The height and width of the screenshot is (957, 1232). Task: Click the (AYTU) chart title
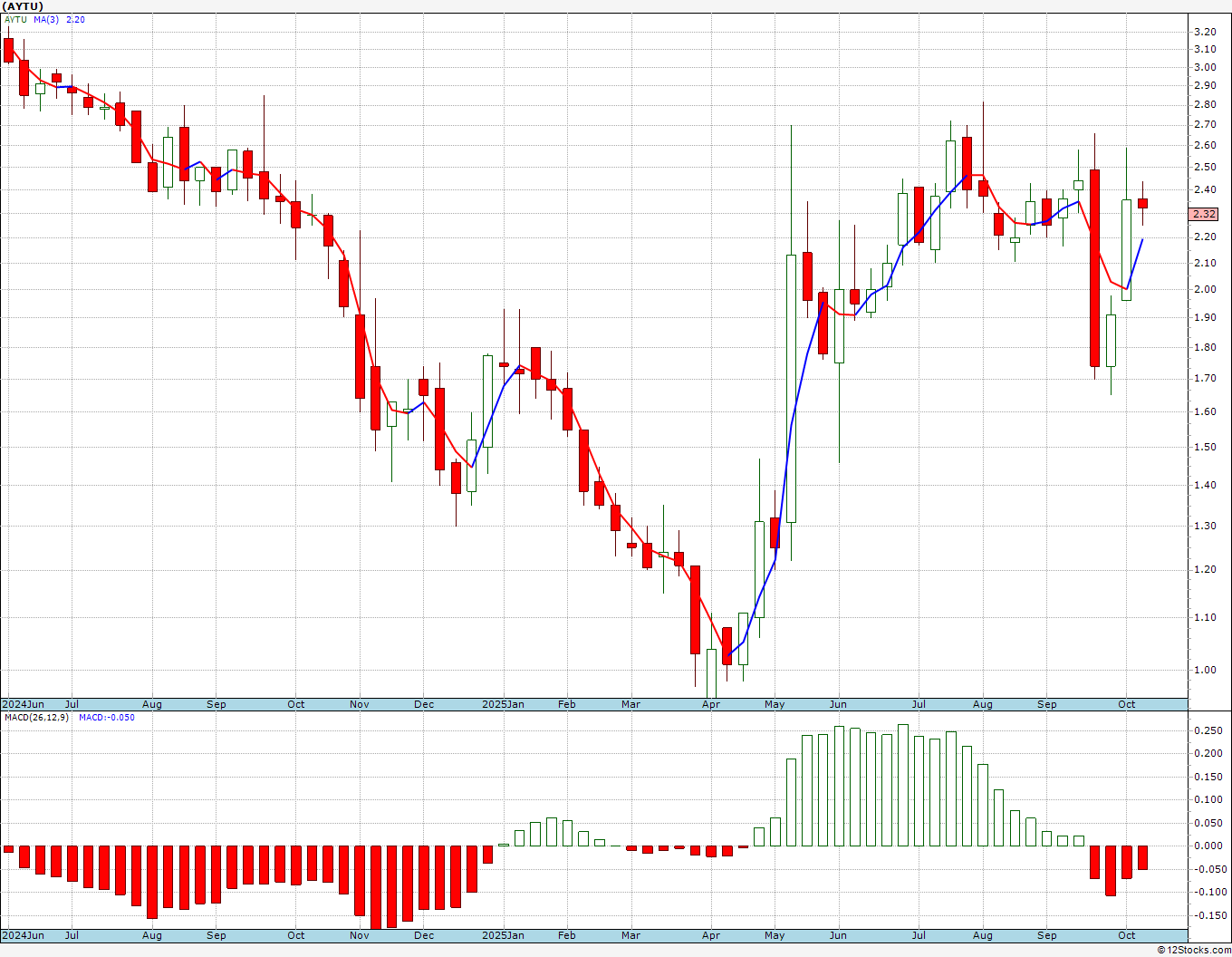(x=23, y=6)
